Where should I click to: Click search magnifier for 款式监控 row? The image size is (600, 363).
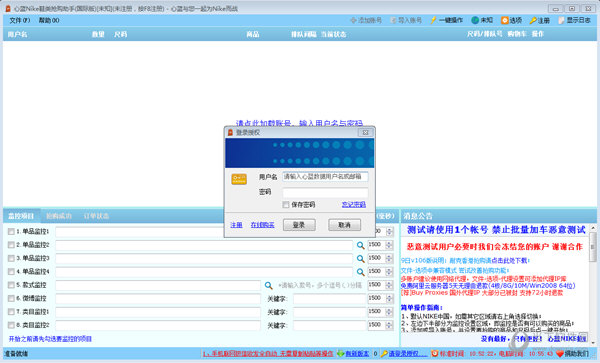tap(269, 285)
